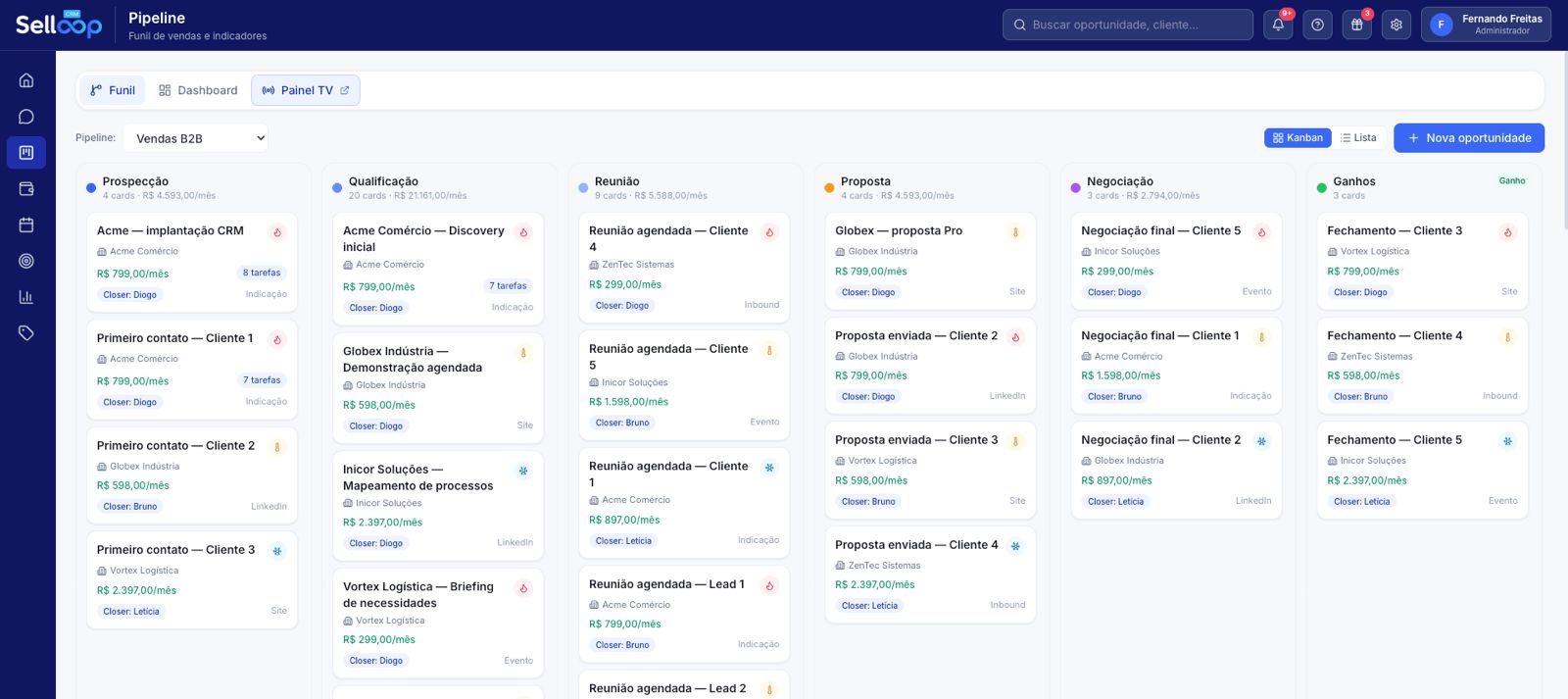Viewport: 1568px width, 699px height.
Task: Click Reunião column header title
Action: click(x=617, y=181)
